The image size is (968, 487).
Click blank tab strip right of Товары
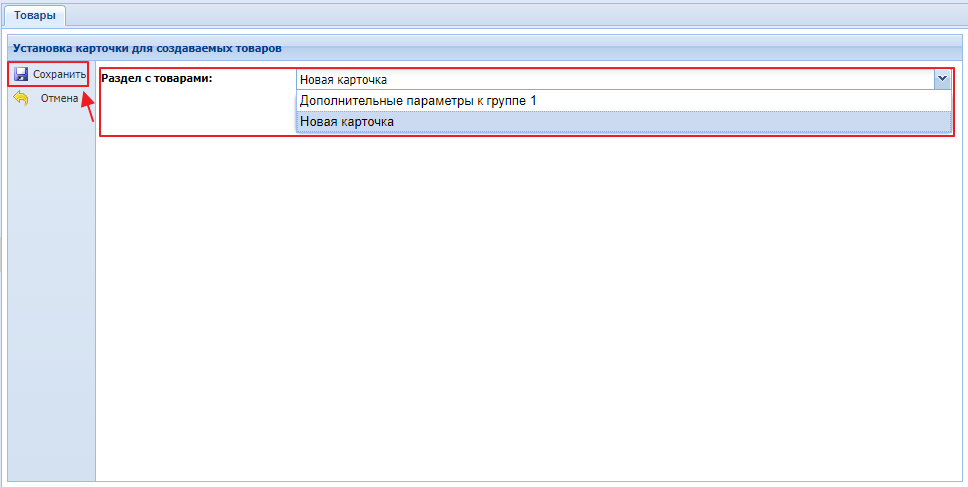500,15
